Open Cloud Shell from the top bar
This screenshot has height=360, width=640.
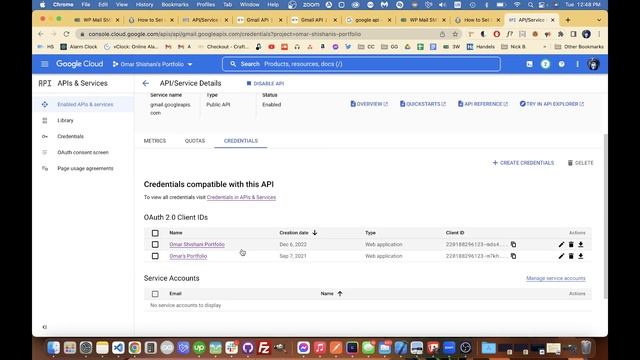point(529,64)
